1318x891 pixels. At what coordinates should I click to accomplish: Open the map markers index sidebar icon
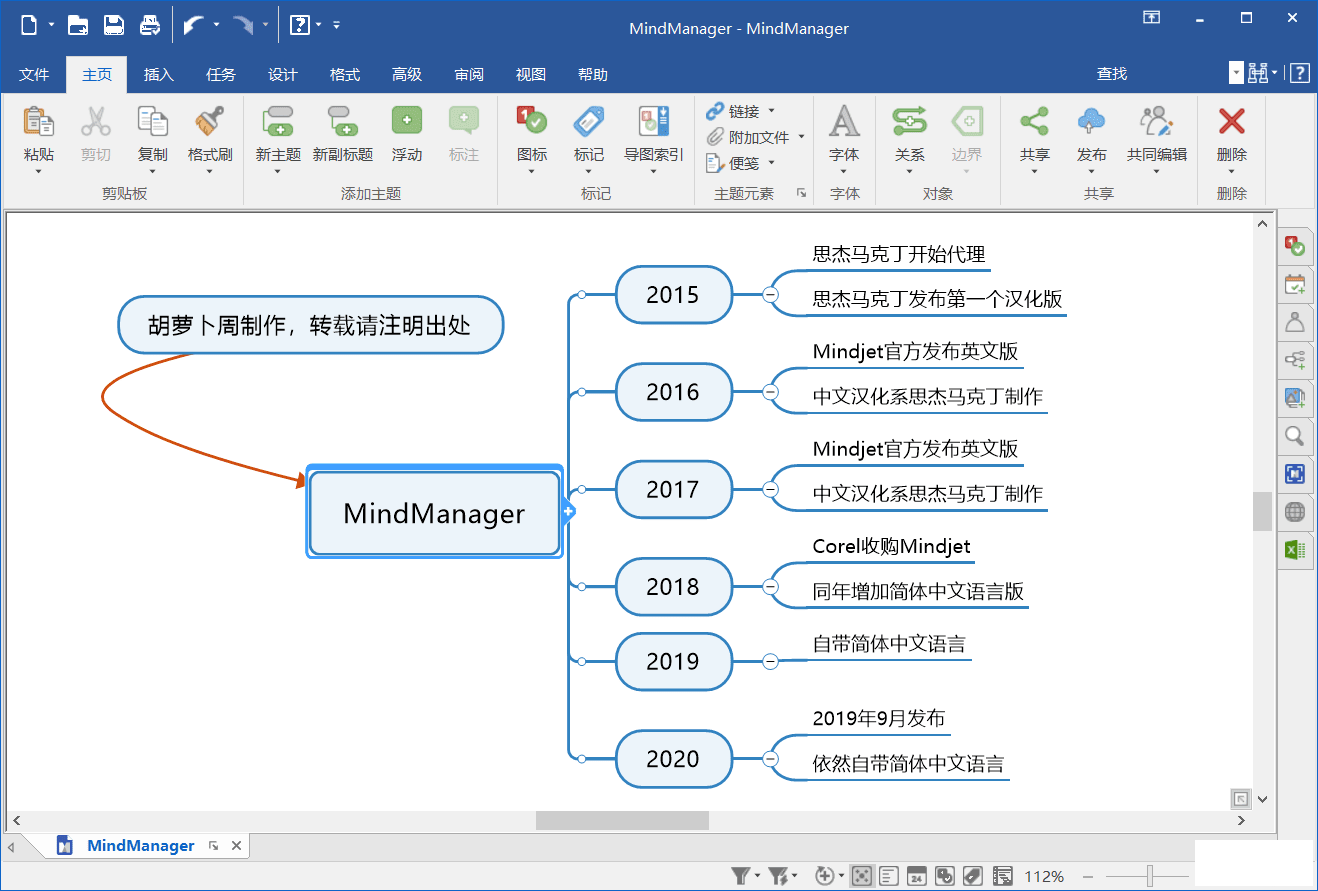1295,246
